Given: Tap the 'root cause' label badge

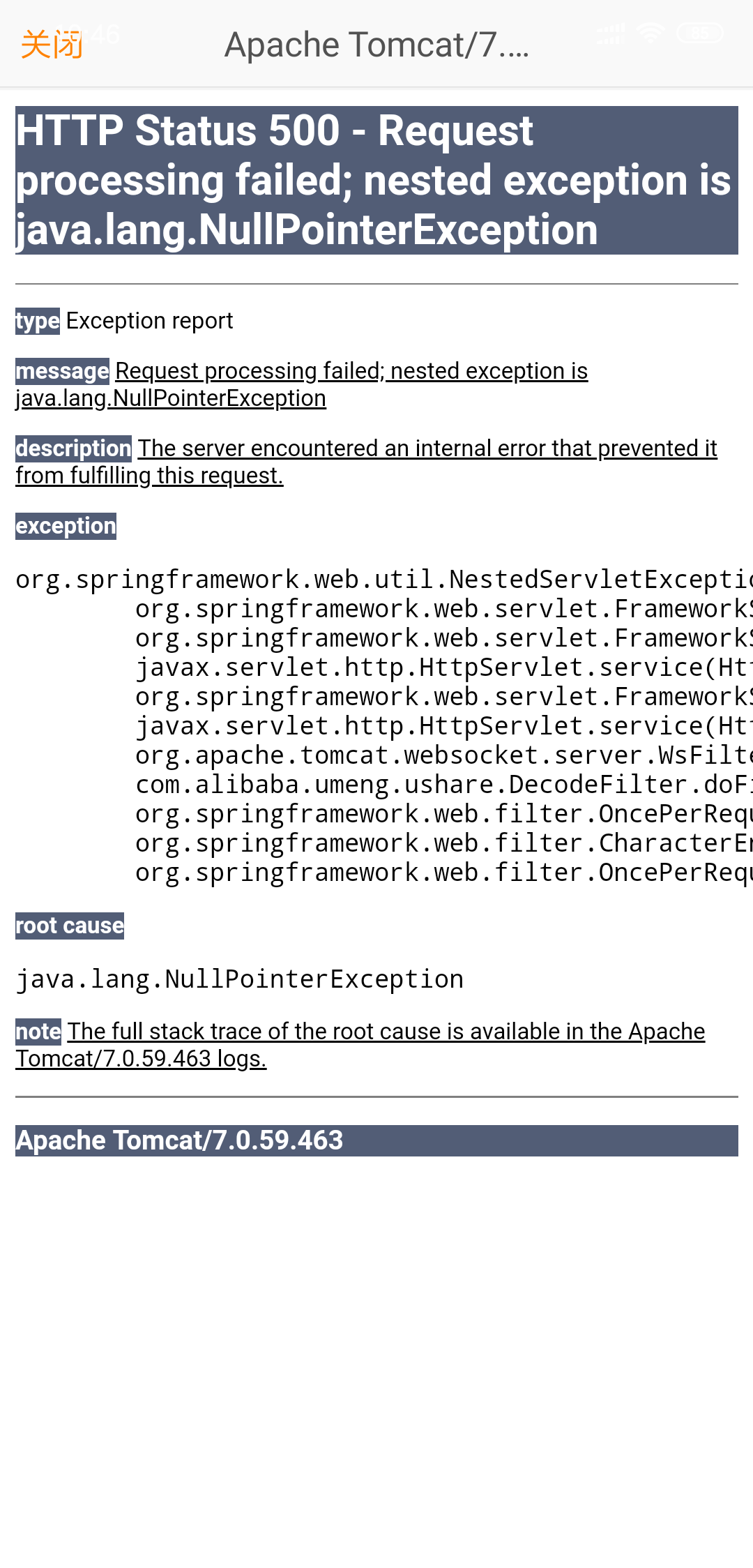Looking at the screenshot, I should 69,926.
